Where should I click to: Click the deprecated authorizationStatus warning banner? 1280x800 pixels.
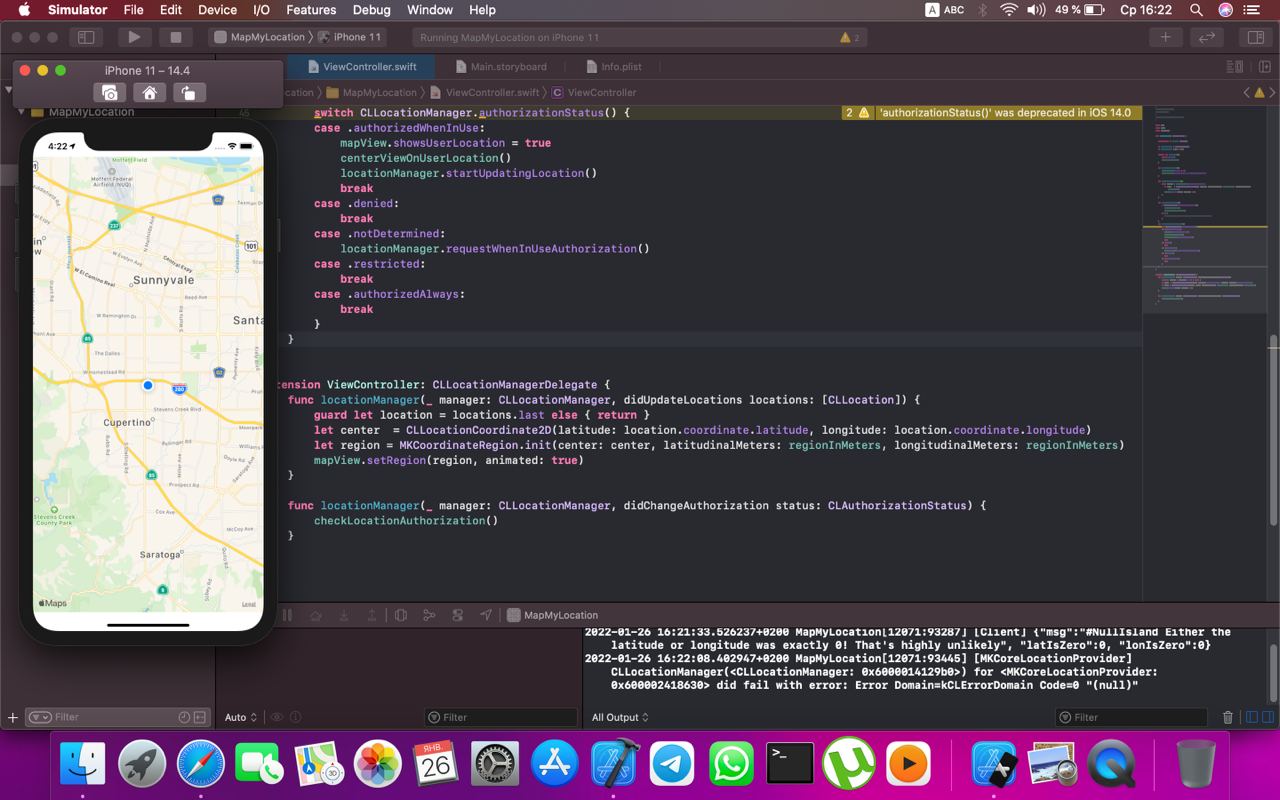[991, 113]
